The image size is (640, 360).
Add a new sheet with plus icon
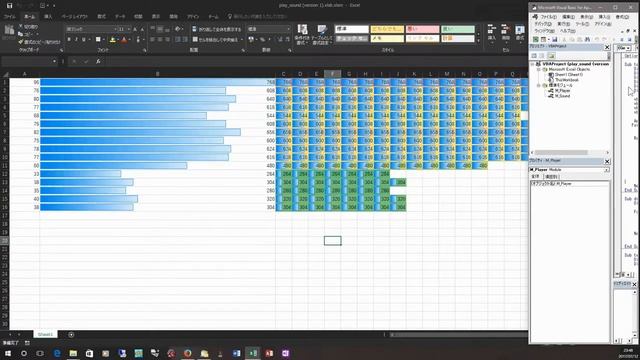coord(71,335)
